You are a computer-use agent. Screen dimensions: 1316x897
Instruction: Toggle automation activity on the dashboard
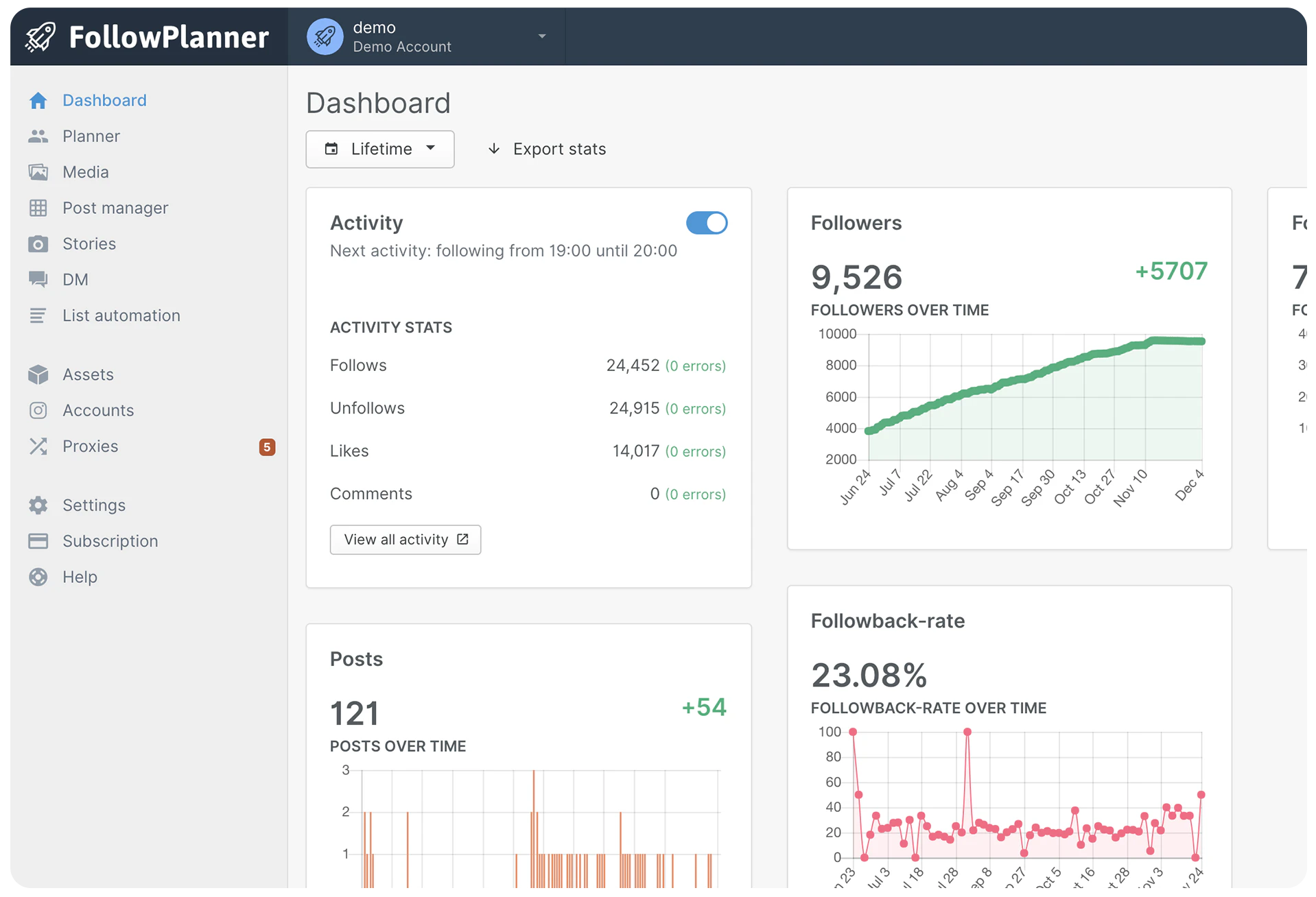click(706, 223)
